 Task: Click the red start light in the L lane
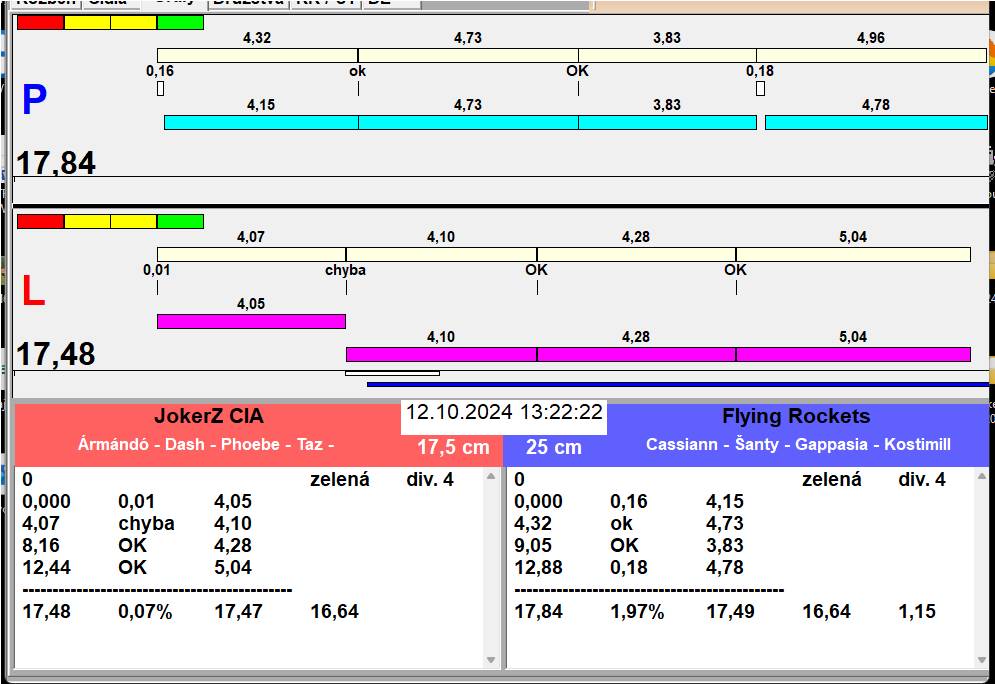pyautogui.click(x=41, y=221)
